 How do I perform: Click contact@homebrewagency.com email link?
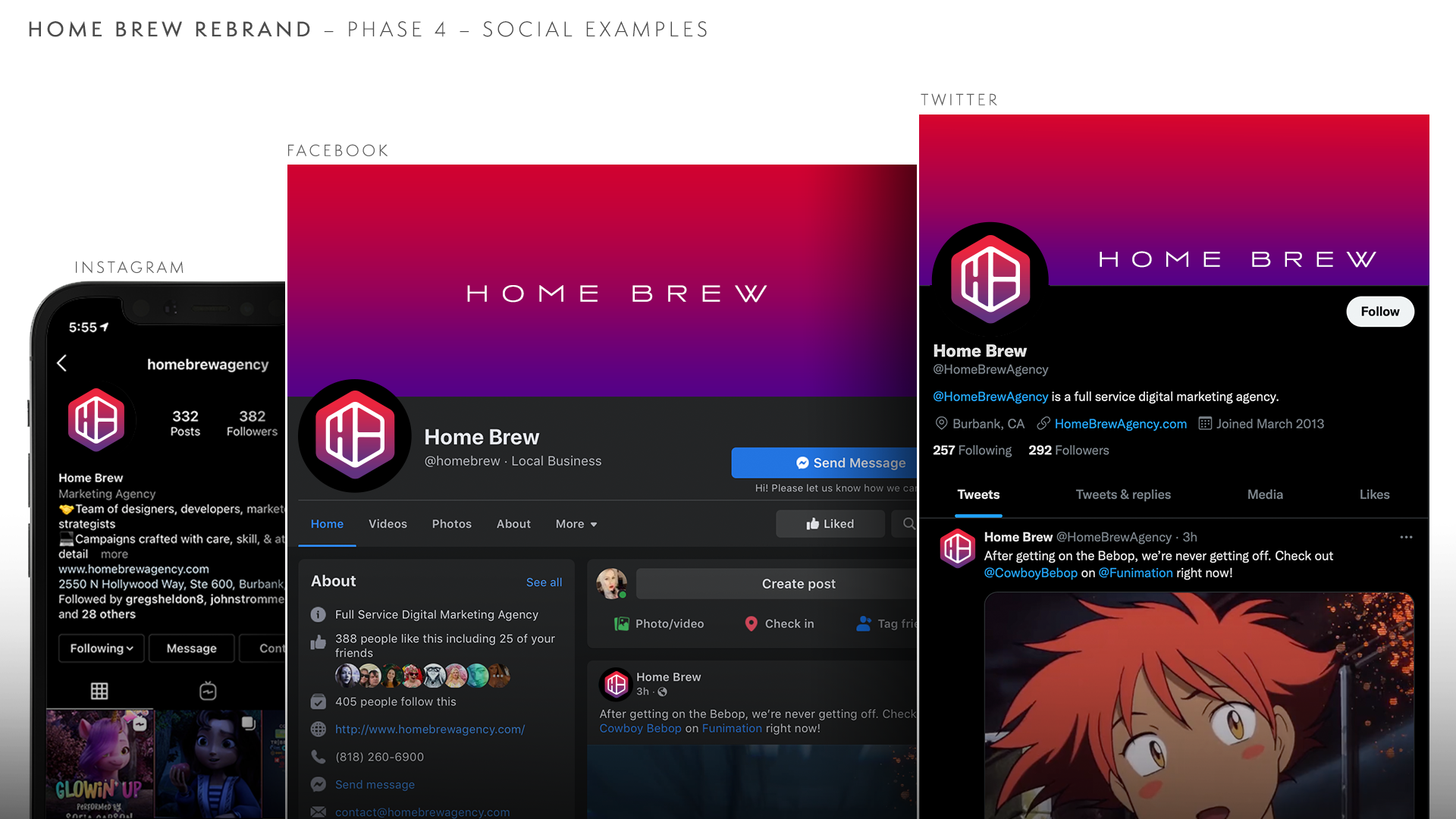pos(422,811)
